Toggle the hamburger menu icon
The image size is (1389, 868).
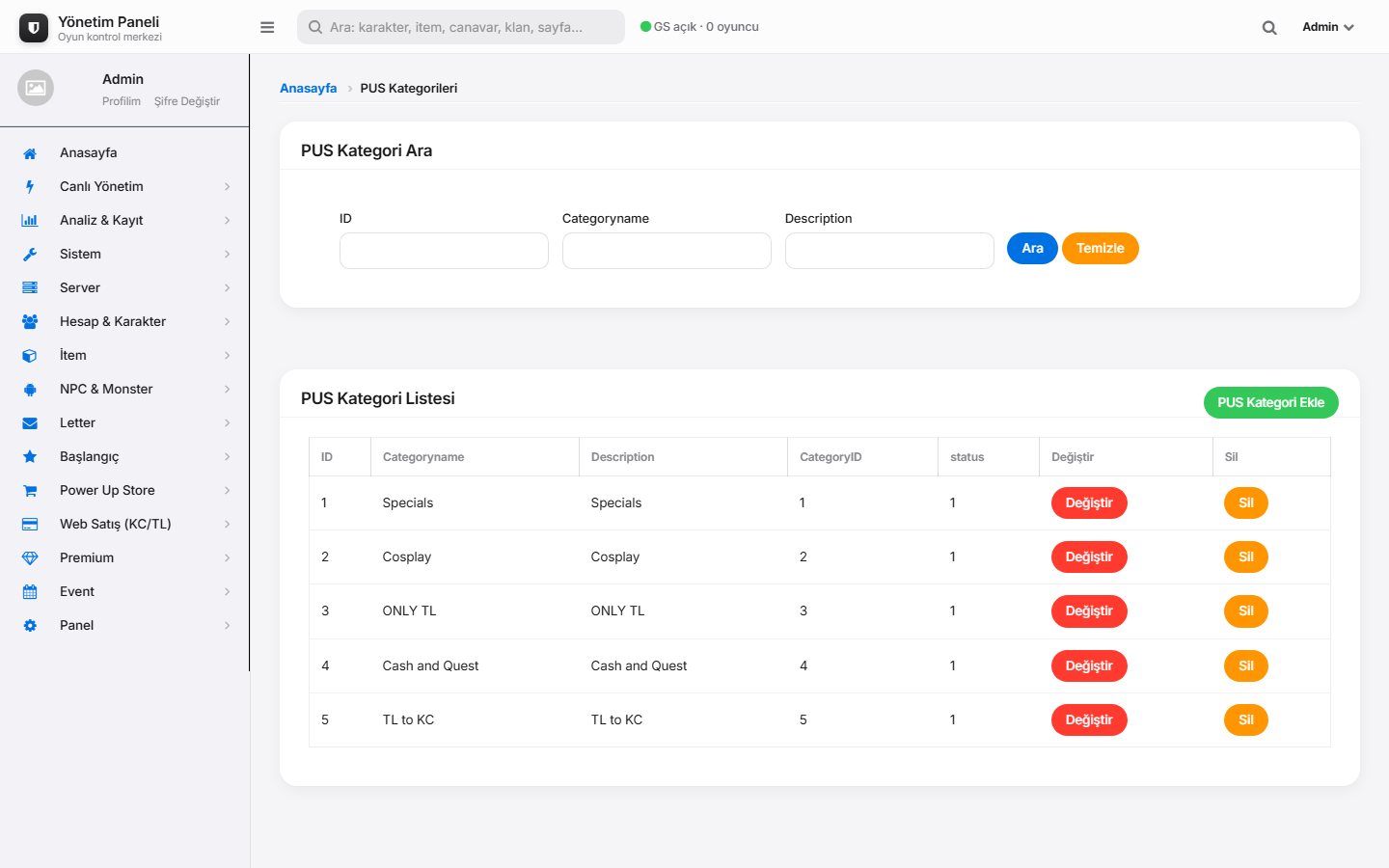pyautogui.click(x=267, y=27)
